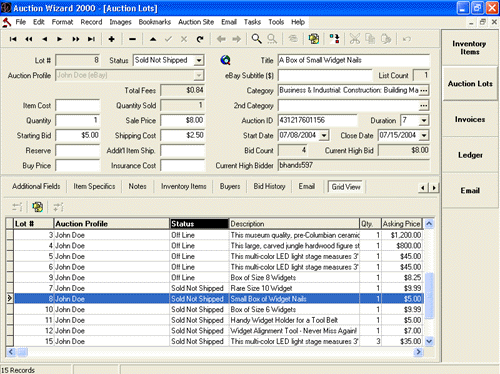500x374 pixels.
Task: Click the find next magnifier icon
Action: pos(272,39)
